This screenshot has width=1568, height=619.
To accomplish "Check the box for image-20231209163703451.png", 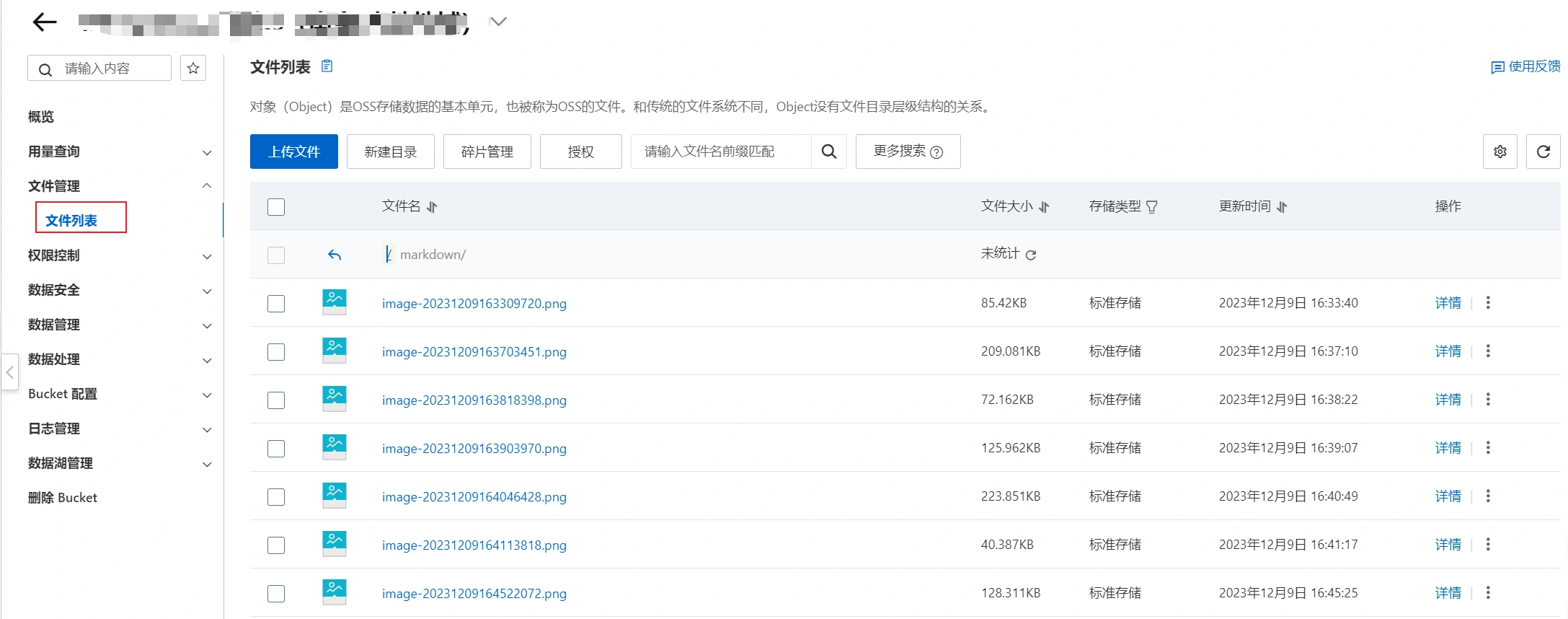I will point(276,352).
